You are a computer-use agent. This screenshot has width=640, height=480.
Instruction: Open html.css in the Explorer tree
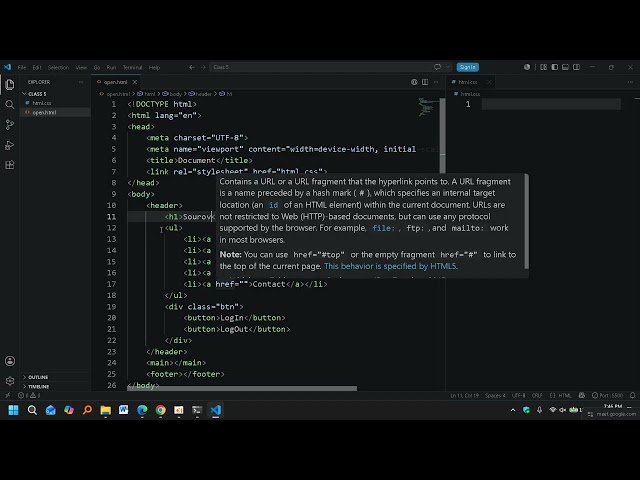[56, 103]
